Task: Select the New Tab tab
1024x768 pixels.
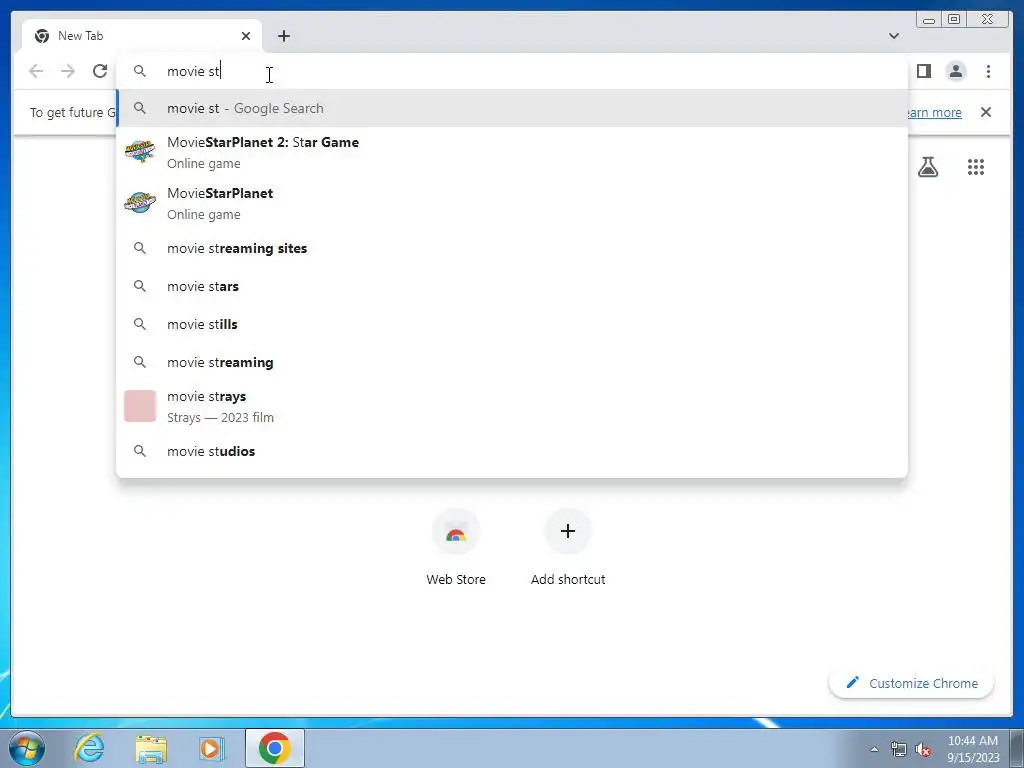Action: click(142, 36)
